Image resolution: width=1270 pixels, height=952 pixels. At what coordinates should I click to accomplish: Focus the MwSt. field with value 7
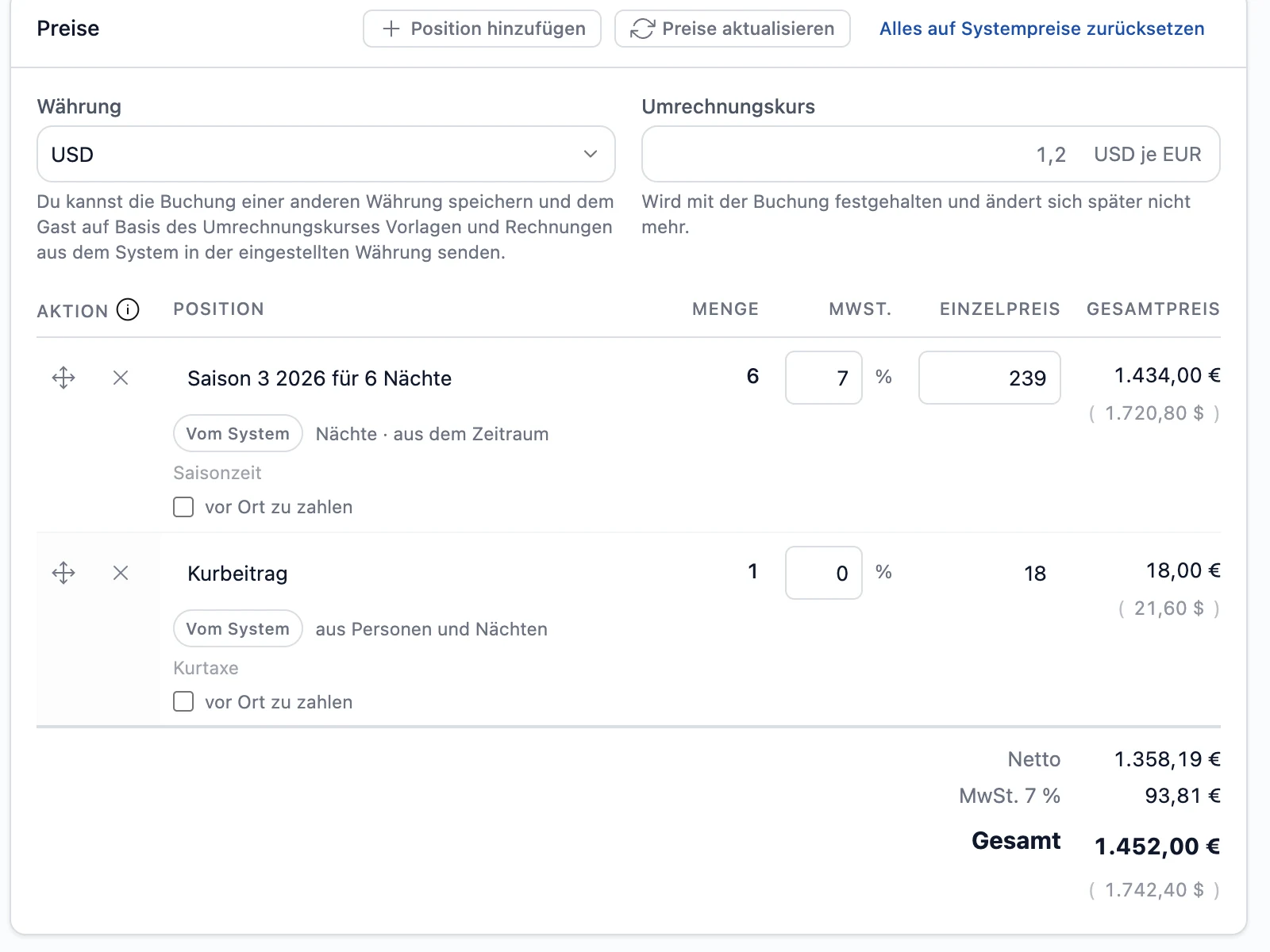(824, 378)
